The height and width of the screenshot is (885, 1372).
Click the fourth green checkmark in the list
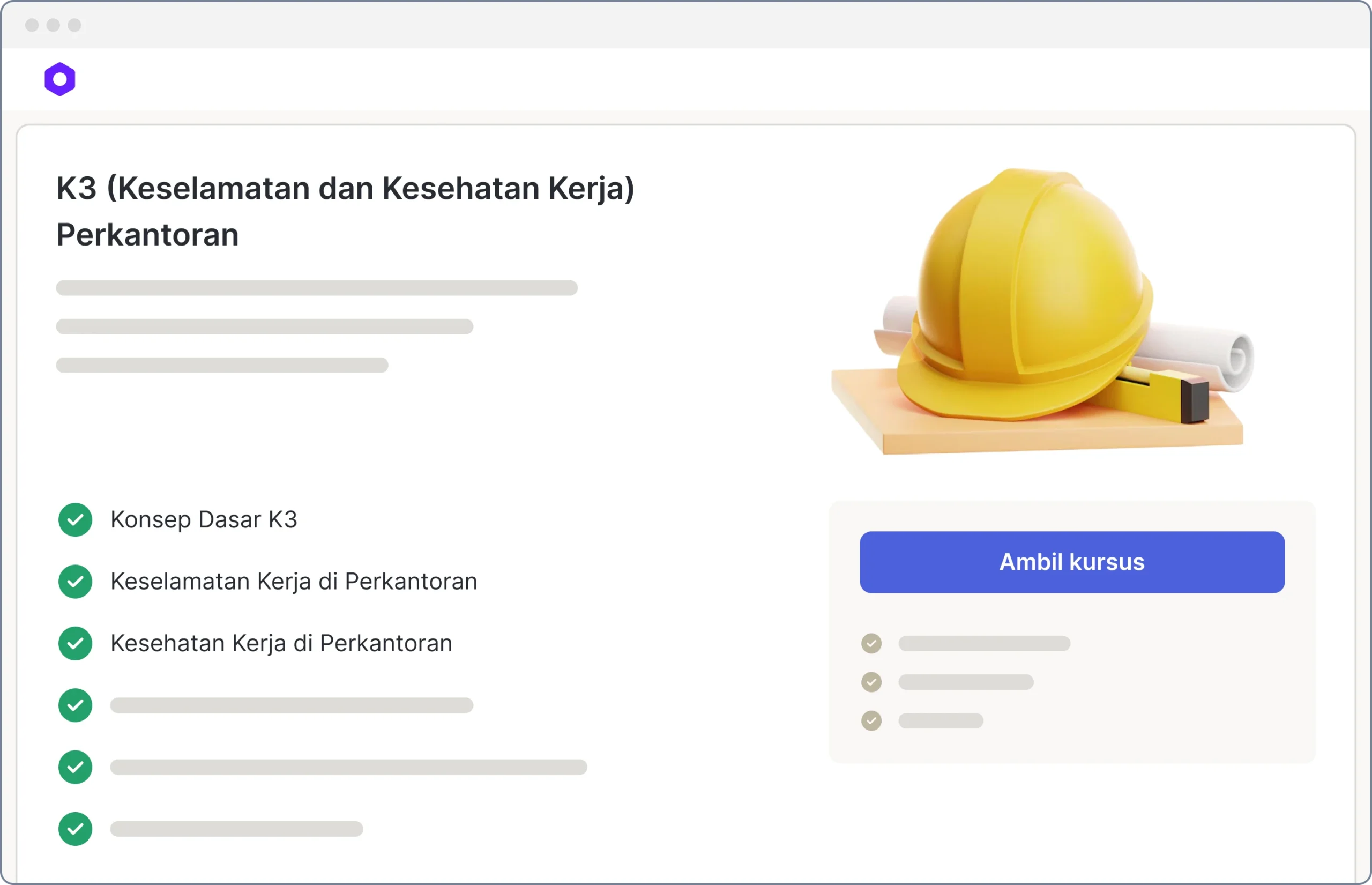[75, 705]
